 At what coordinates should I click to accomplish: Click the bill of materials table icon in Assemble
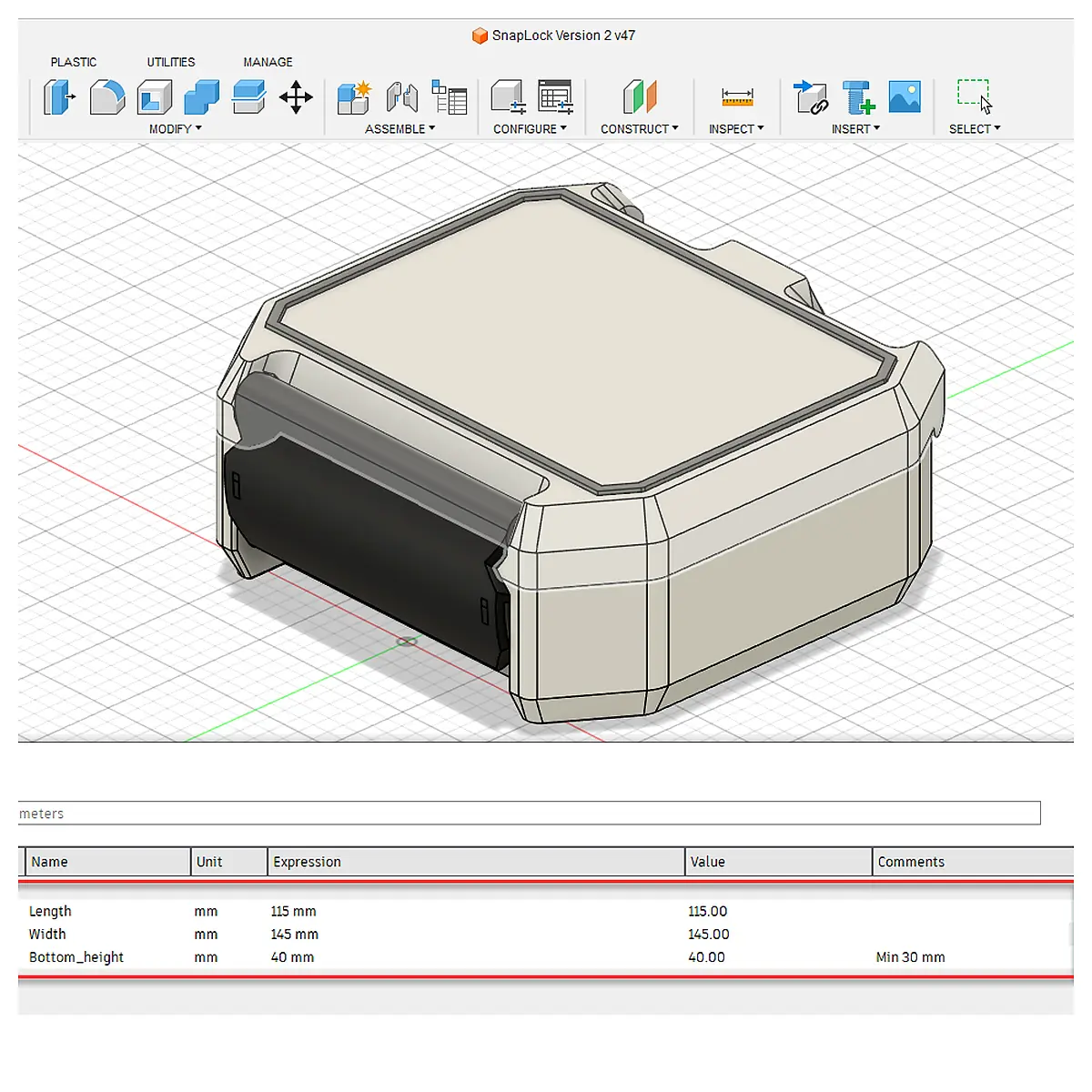tap(449, 96)
